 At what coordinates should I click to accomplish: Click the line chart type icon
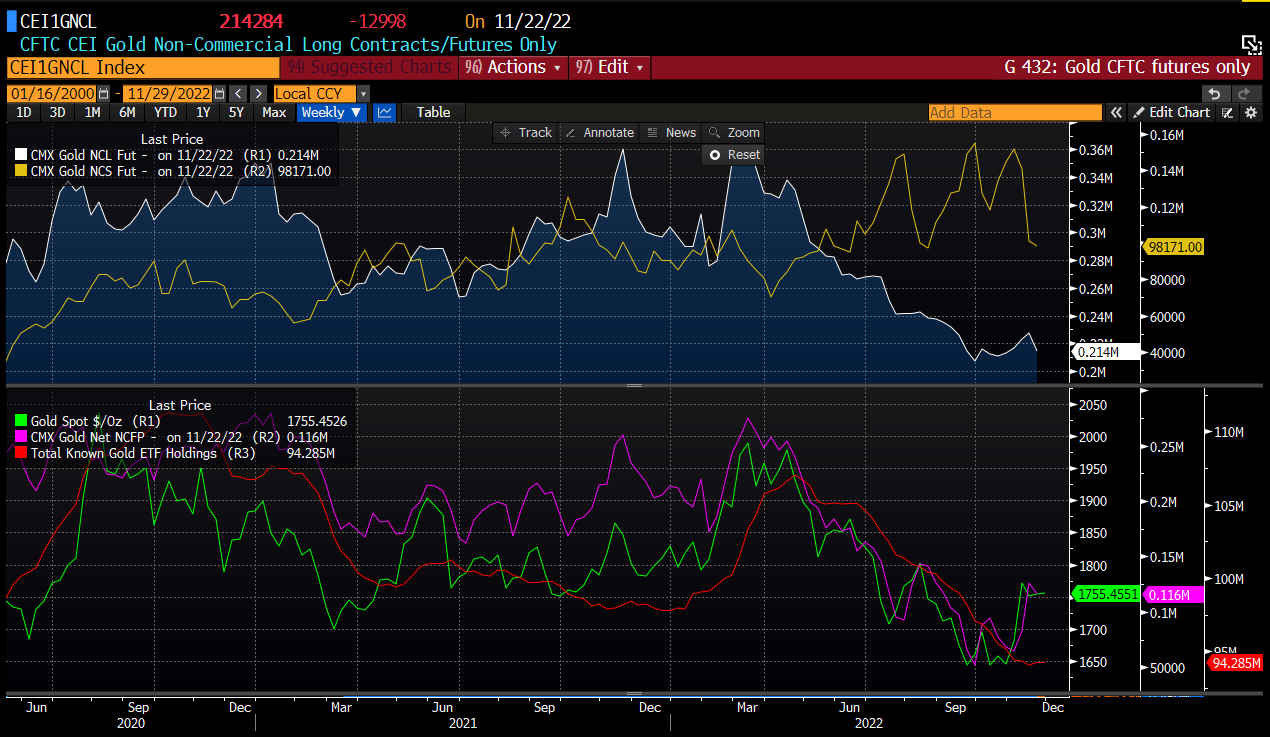pyautogui.click(x=384, y=112)
